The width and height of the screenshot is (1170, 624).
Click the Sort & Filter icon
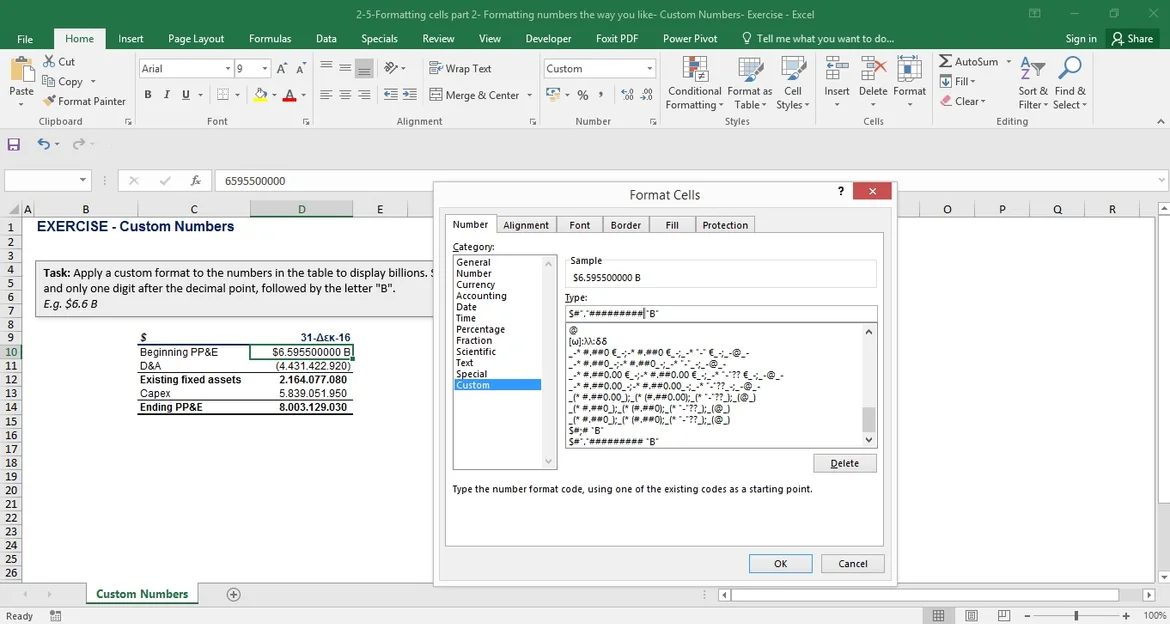(1032, 69)
